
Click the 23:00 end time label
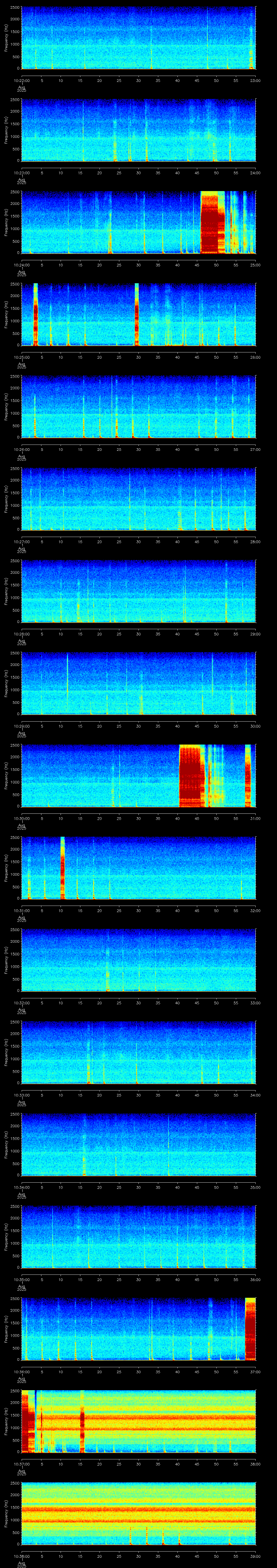[x=256, y=80]
